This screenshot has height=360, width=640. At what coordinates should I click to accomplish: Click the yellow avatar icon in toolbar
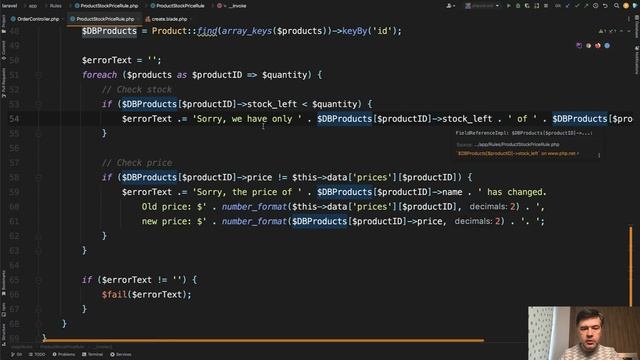pos(626,6)
